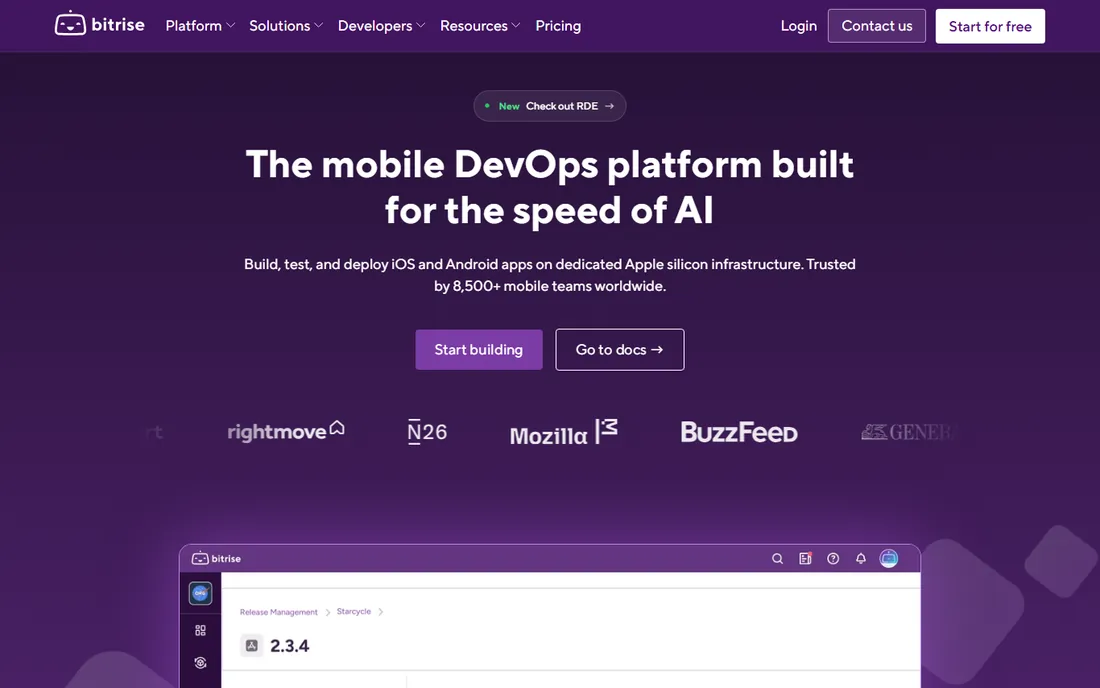The height and width of the screenshot is (688, 1100).
Task: Click the Release Management breadcrumb
Action: point(279,612)
